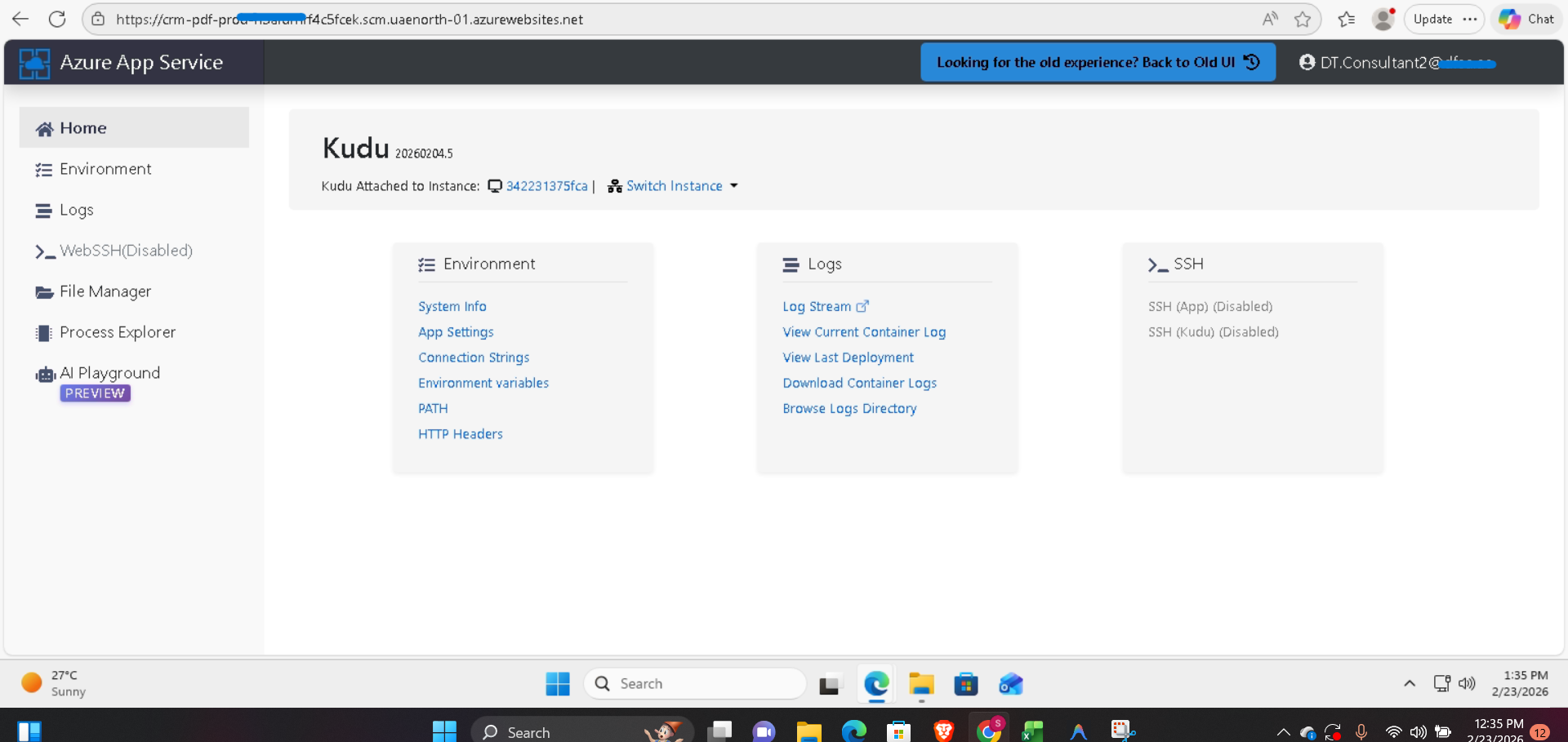Show hidden icons in the inner system tray

pos(1410,683)
